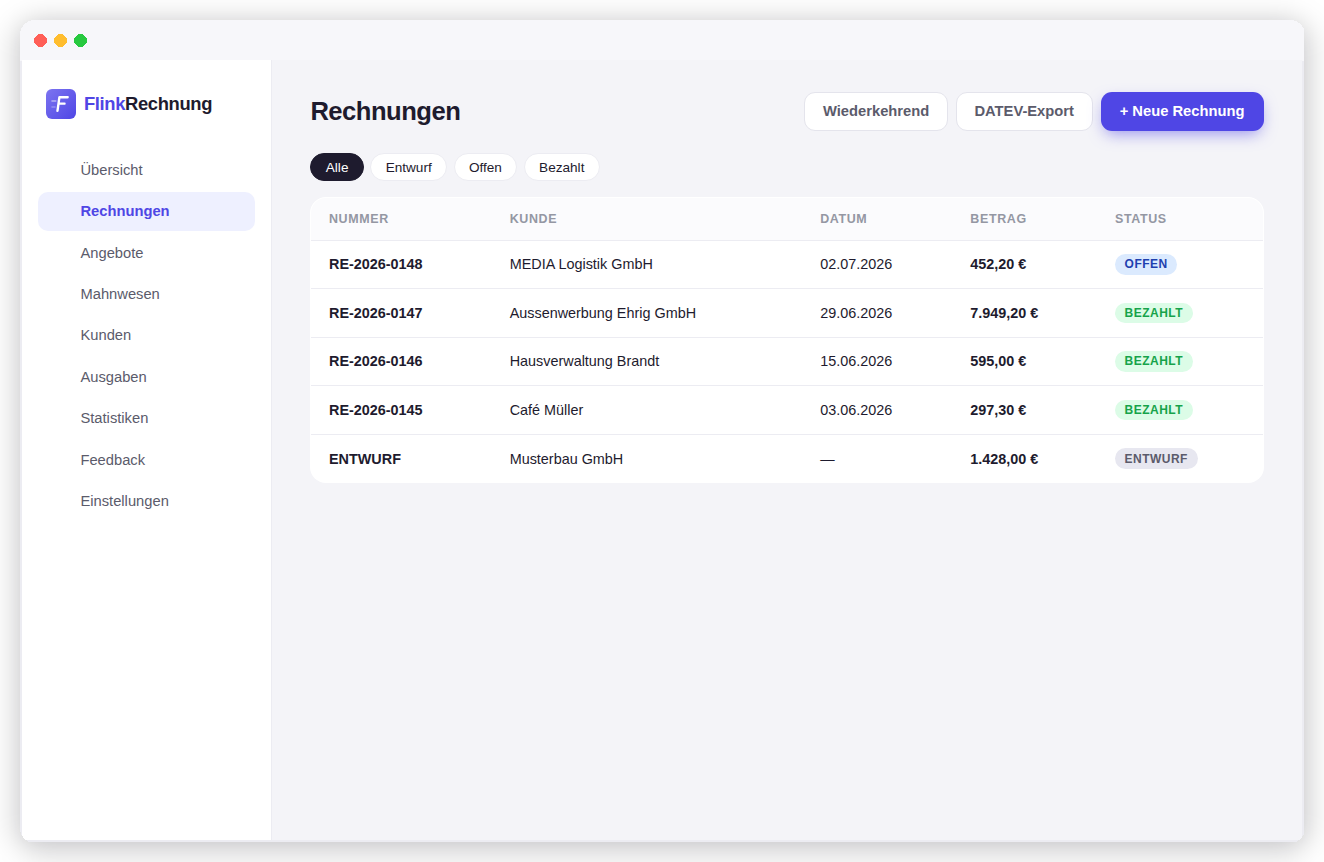Click the amount 1.428,00 €

[x=1004, y=459]
